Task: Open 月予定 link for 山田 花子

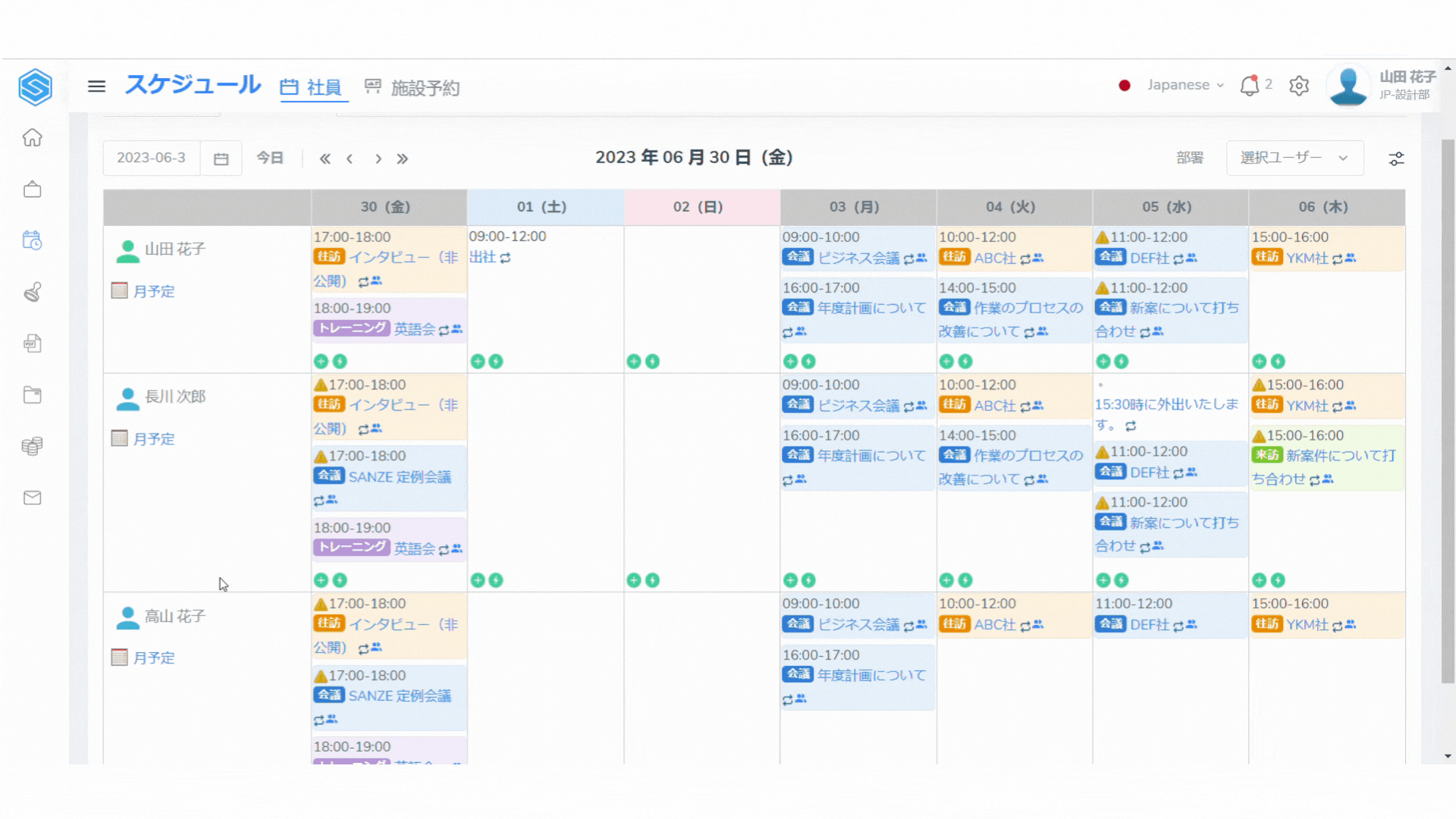Action: click(x=153, y=291)
